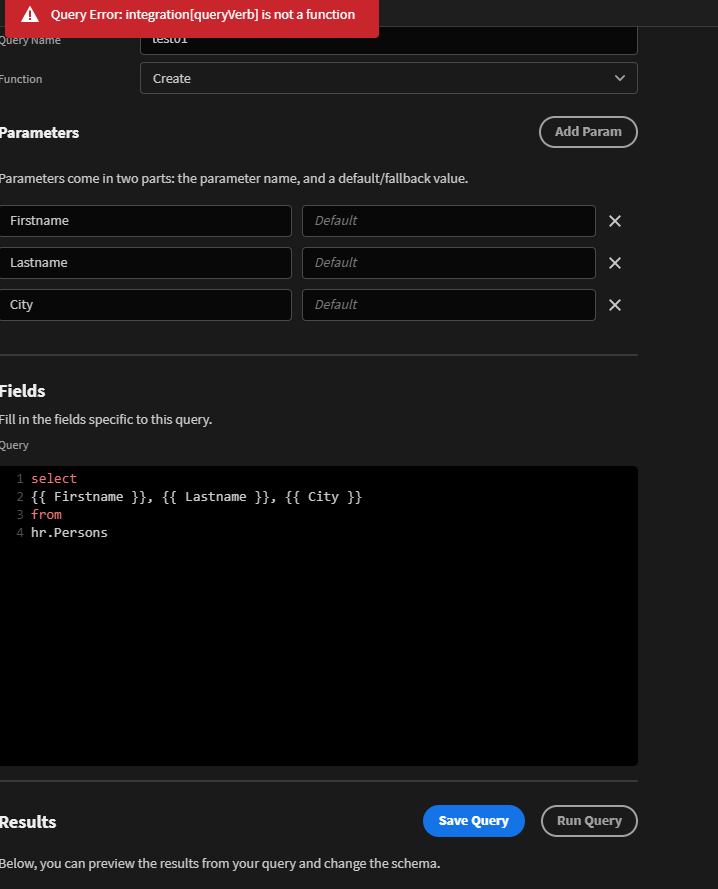The height and width of the screenshot is (889, 718).
Task: Remove the Firstname parameter with its X icon
Action: (614, 221)
